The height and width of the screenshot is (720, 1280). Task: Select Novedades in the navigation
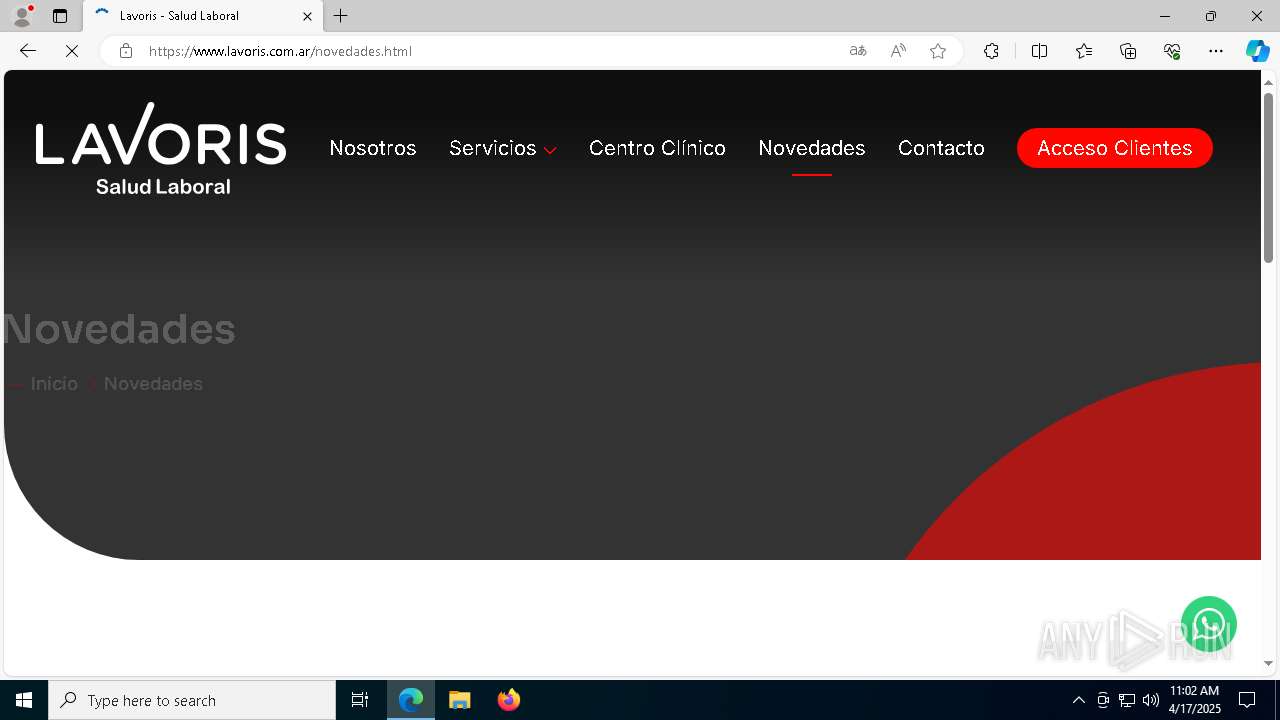(812, 148)
